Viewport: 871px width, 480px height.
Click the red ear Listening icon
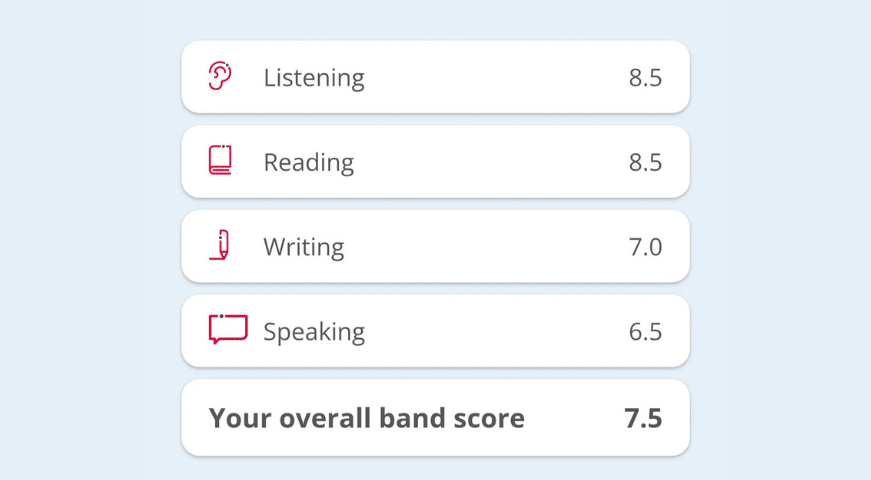pos(220,77)
